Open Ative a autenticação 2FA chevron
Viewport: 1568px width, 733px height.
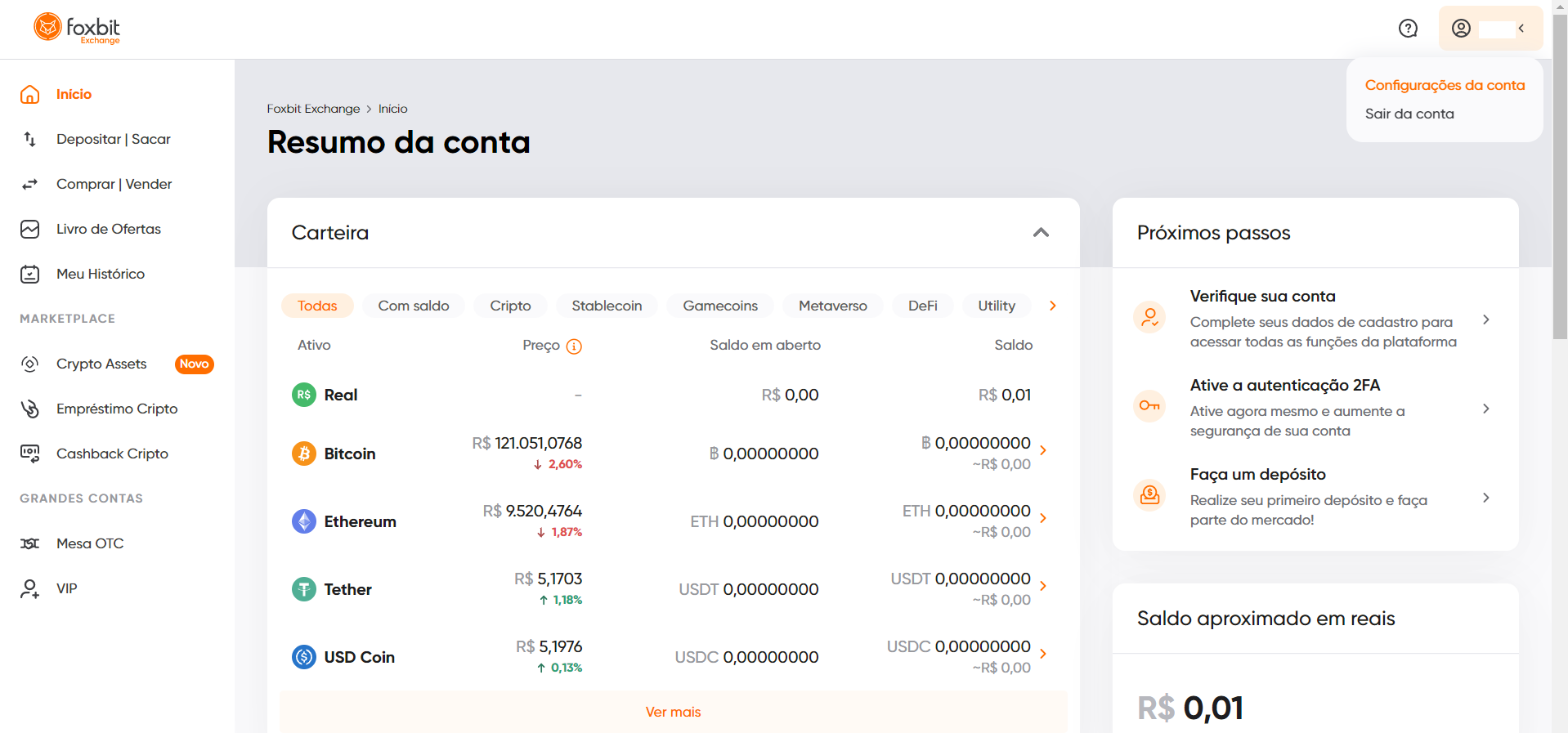(1486, 409)
